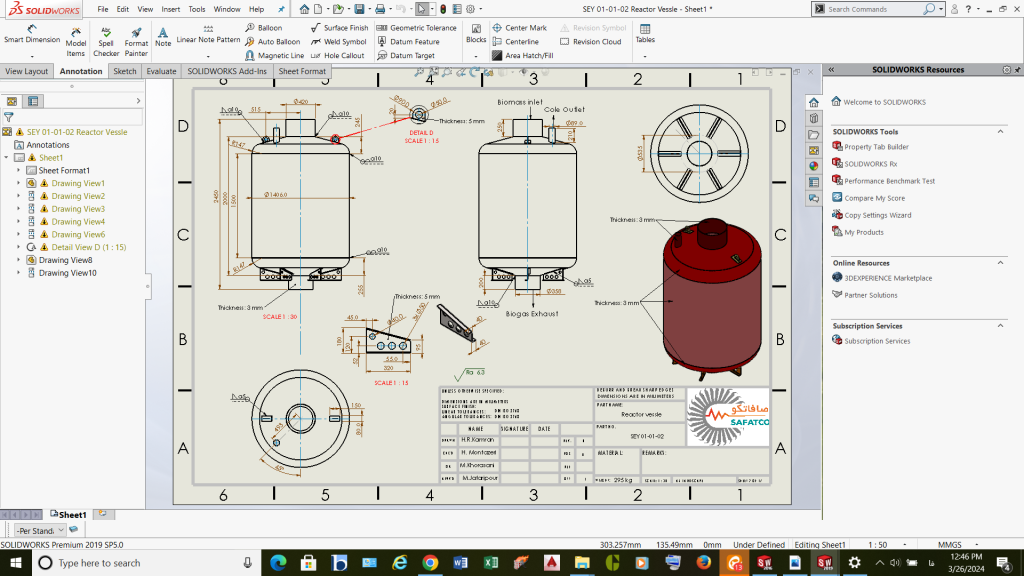Viewport: 1024px width, 576px height.
Task: Open the Tables dropdown arrow
Action: [645, 56]
